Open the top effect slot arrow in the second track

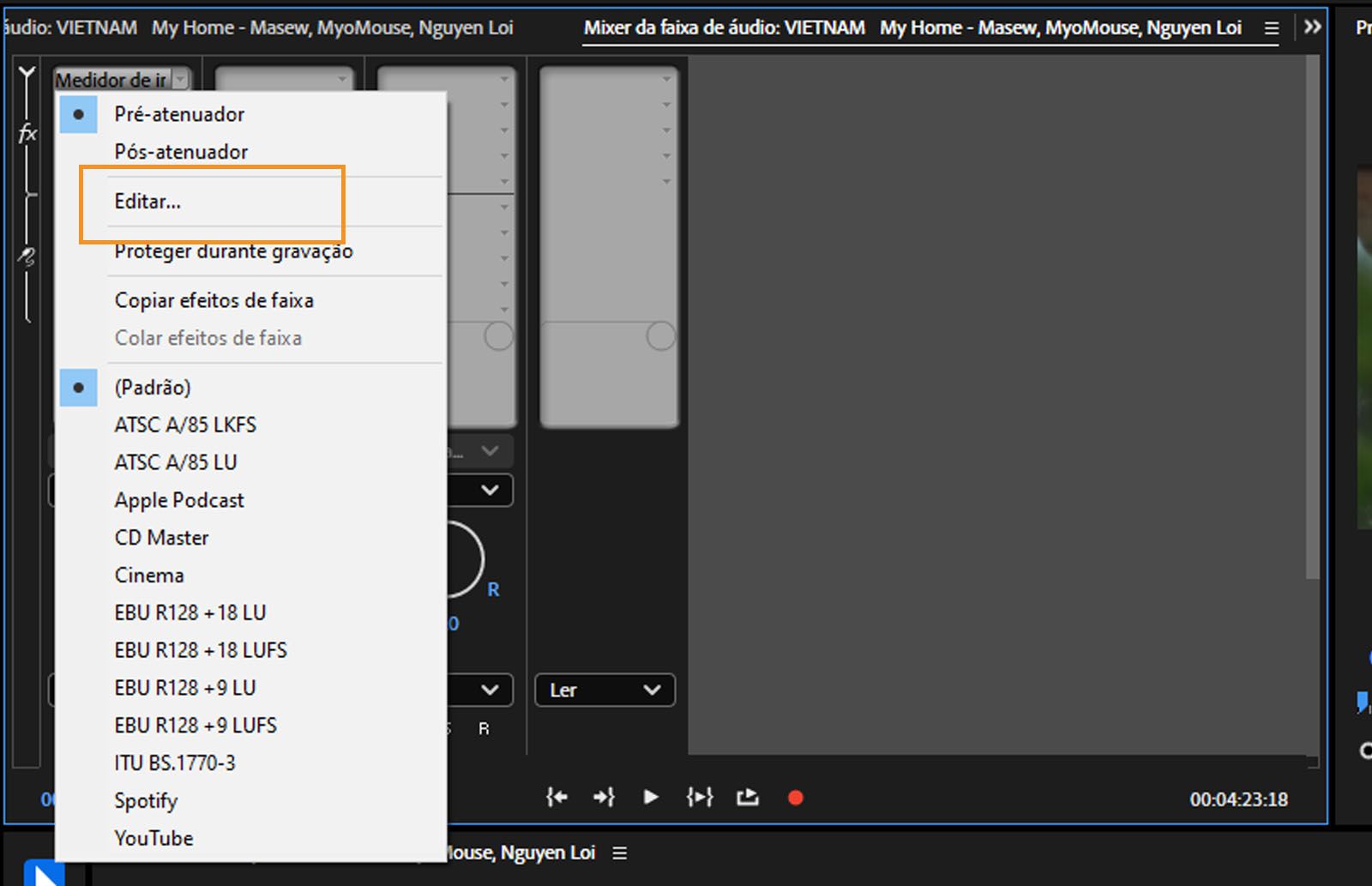click(x=342, y=79)
